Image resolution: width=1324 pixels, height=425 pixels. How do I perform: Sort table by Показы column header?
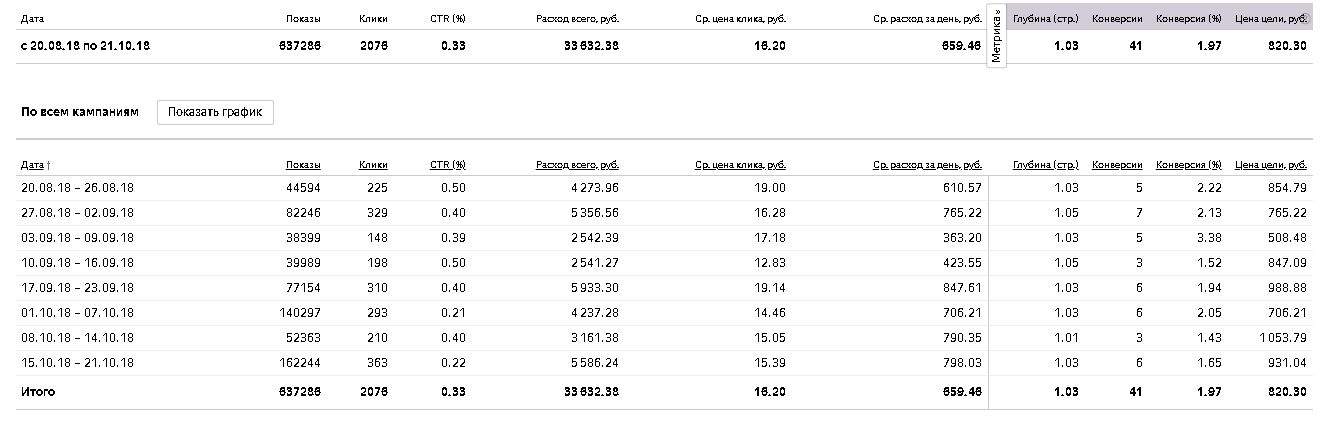[x=303, y=164]
